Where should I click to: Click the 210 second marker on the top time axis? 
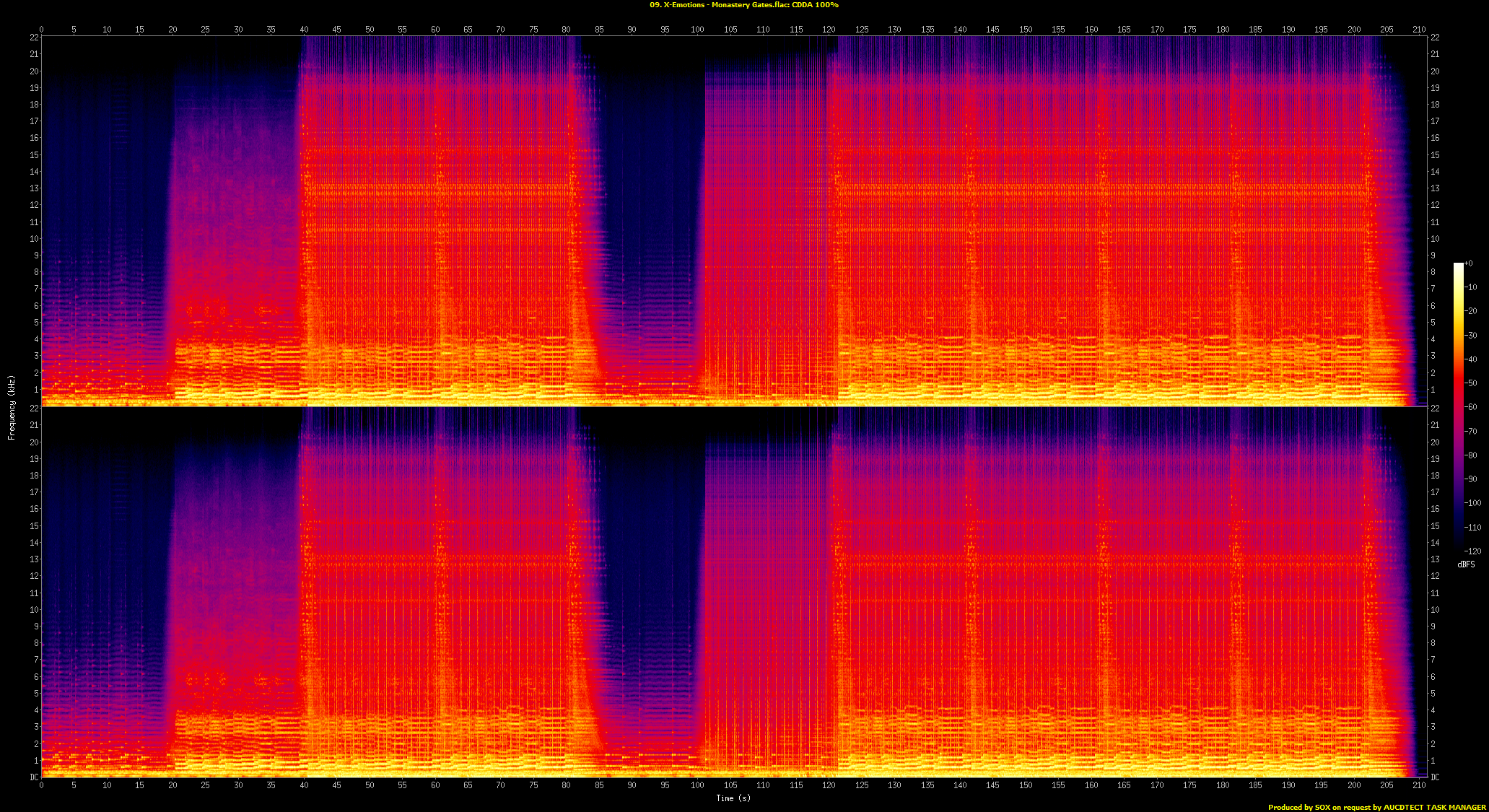click(x=1419, y=30)
